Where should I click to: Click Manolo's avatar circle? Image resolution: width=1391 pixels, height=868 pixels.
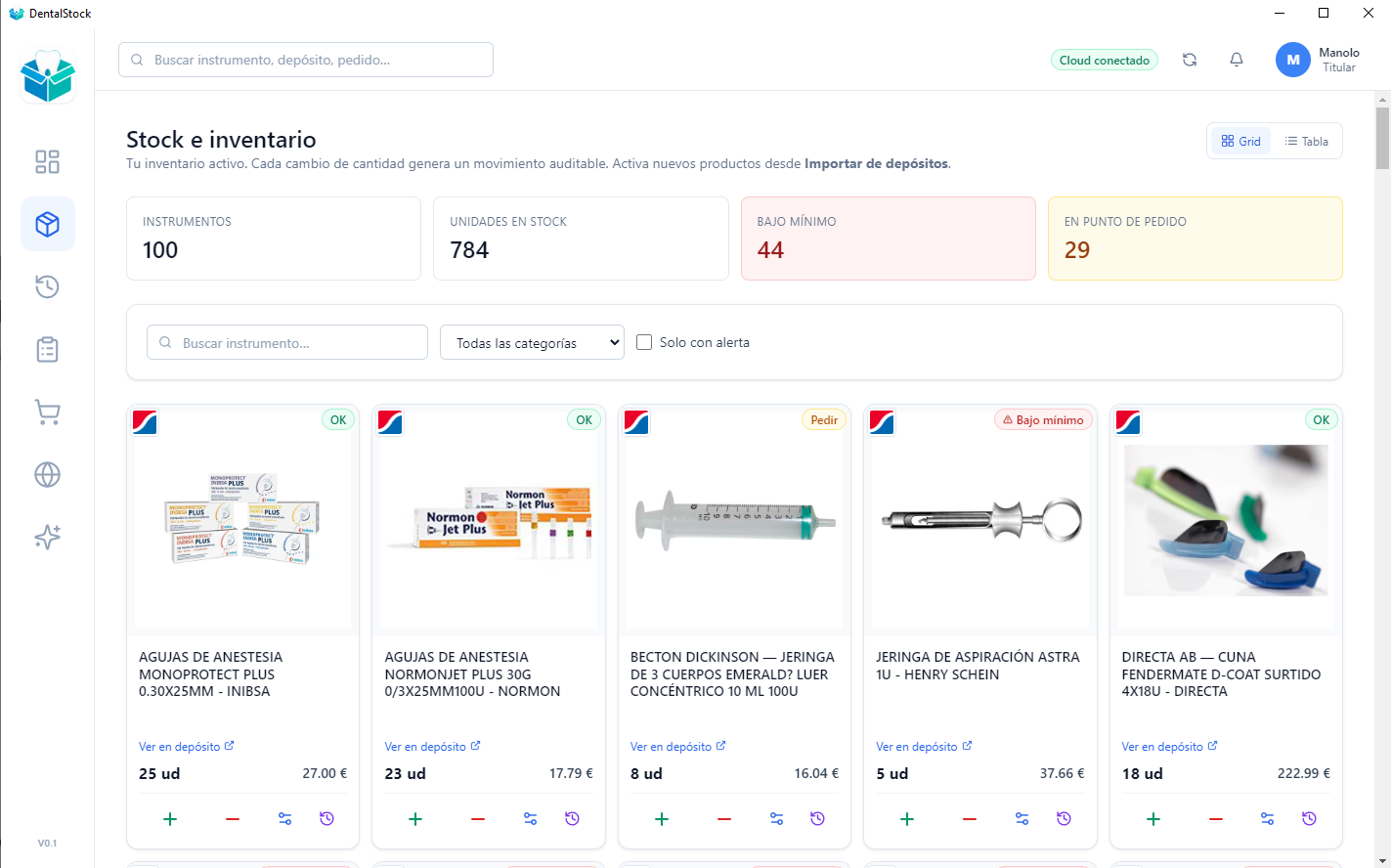click(1293, 60)
